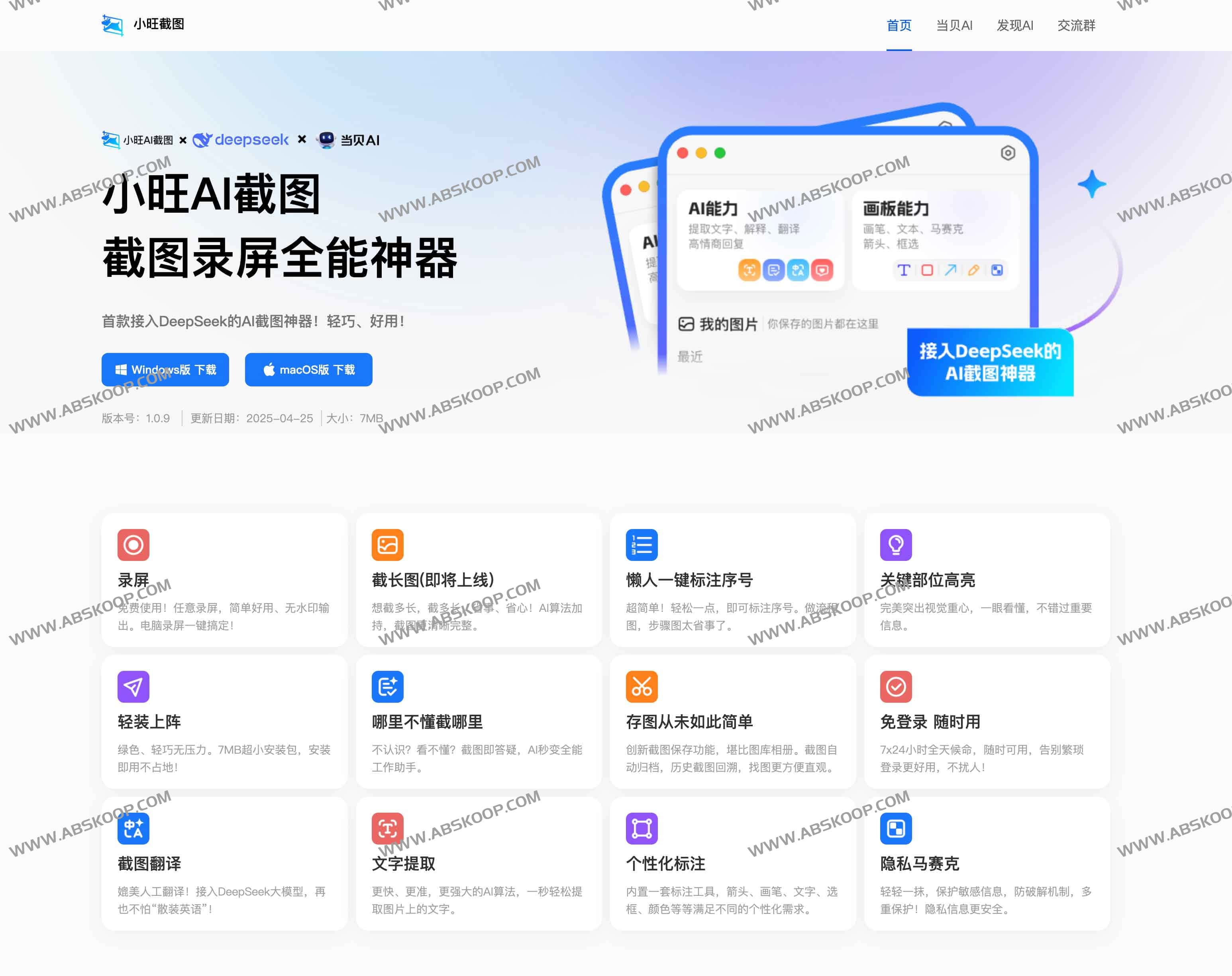1232x976 pixels.
Task: Click the 录屏 record icon
Action: (134, 545)
